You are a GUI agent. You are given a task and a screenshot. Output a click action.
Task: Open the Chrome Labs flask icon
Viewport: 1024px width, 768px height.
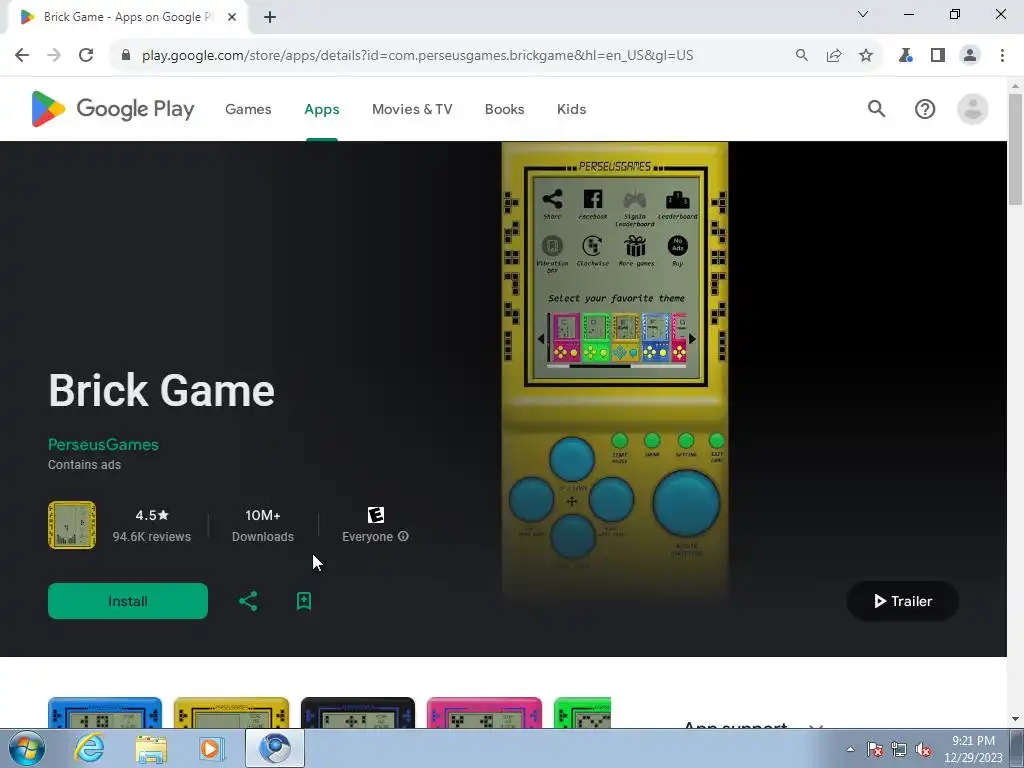click(x=905, y=55)
